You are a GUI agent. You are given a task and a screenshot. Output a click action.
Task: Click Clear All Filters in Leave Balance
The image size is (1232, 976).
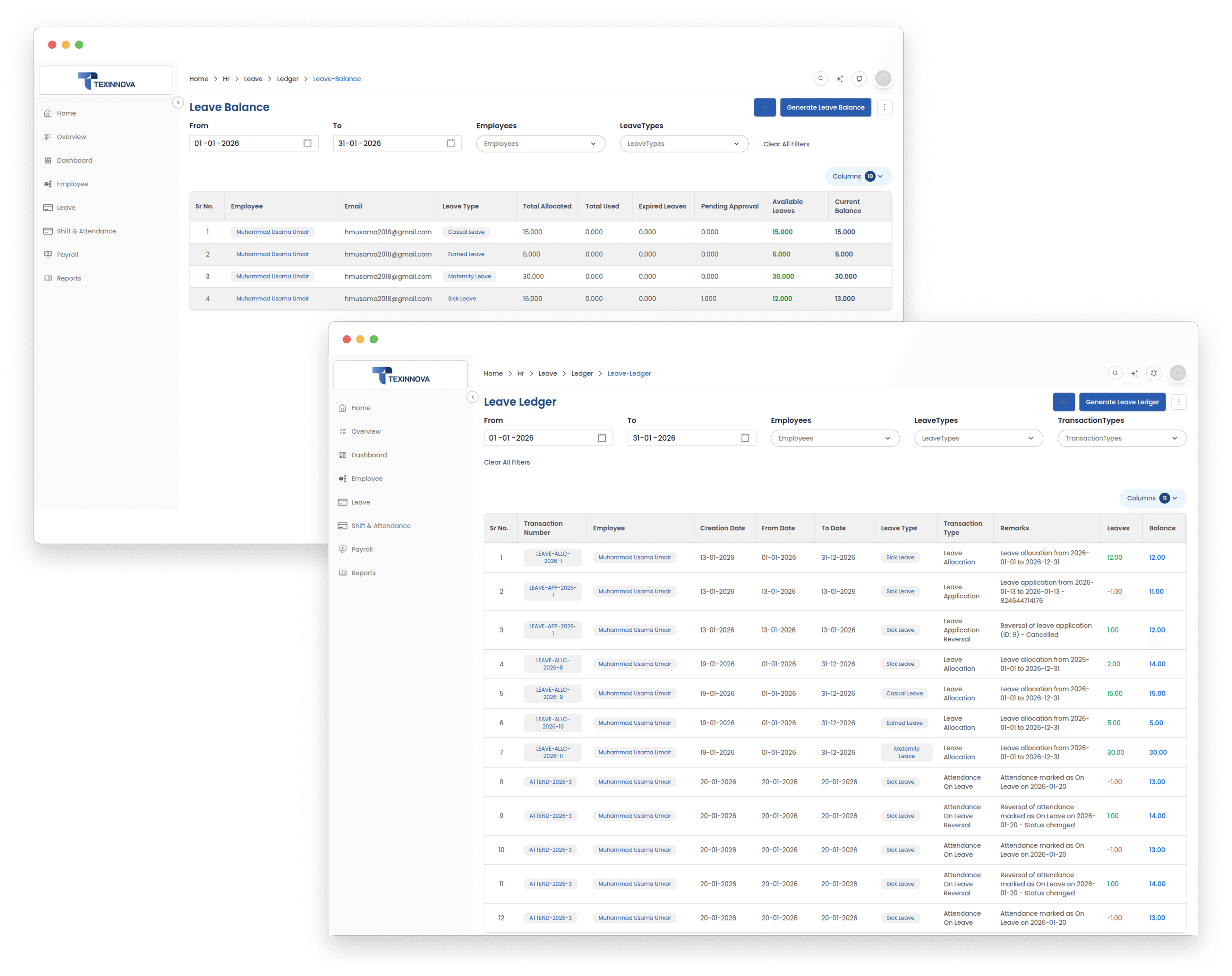coord(786,144)
